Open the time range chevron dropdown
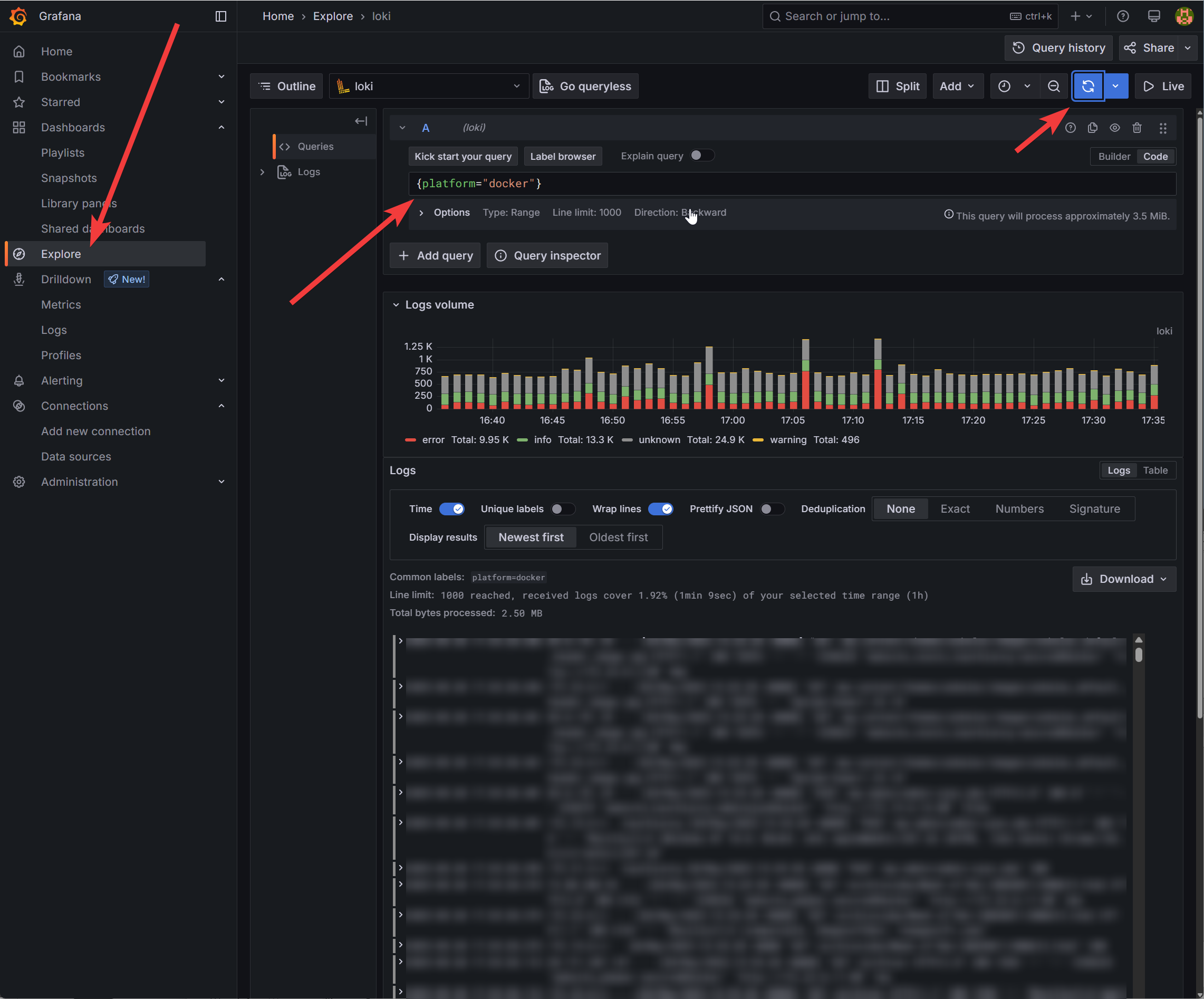Image resolution: width=1204 pixels, height=999 pixels. (1027, 86)
